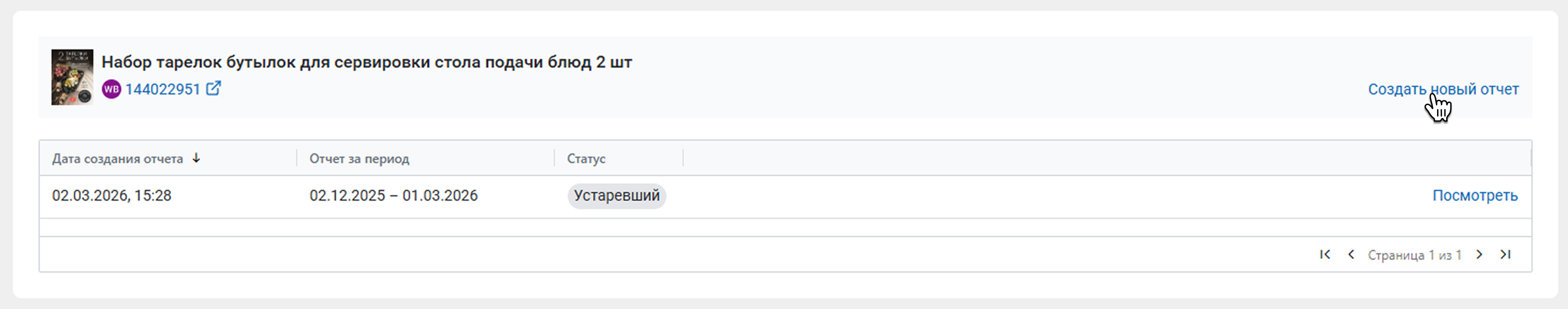
Task: Open product article link 144022951
Action: 163,90
